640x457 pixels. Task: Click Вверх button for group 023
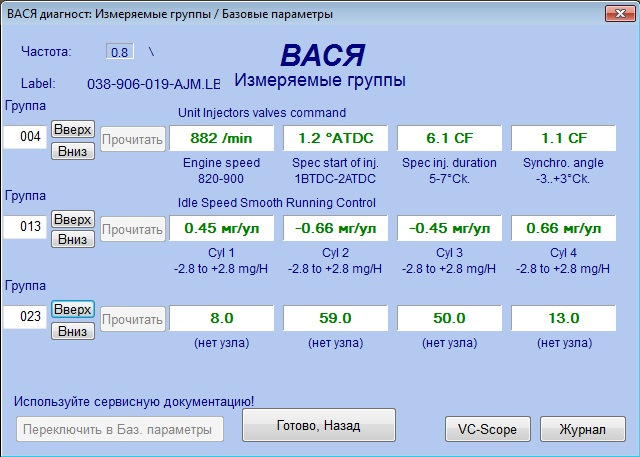[73, 309]
